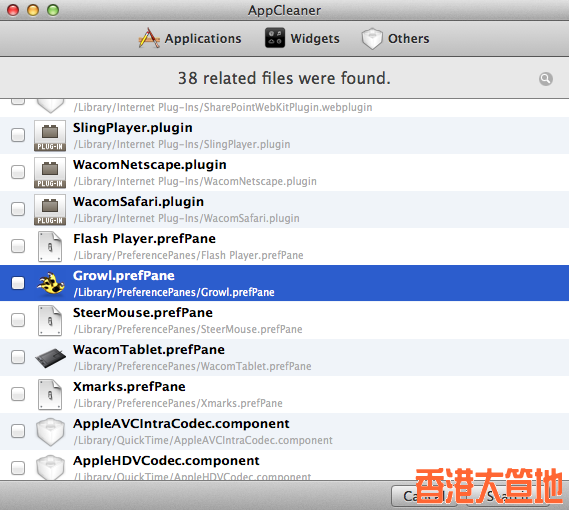Viewport: 569px width, 510px height.
Task: Tick the WacomNetscape.plugin checkbox
Action: tap(18, 172)
